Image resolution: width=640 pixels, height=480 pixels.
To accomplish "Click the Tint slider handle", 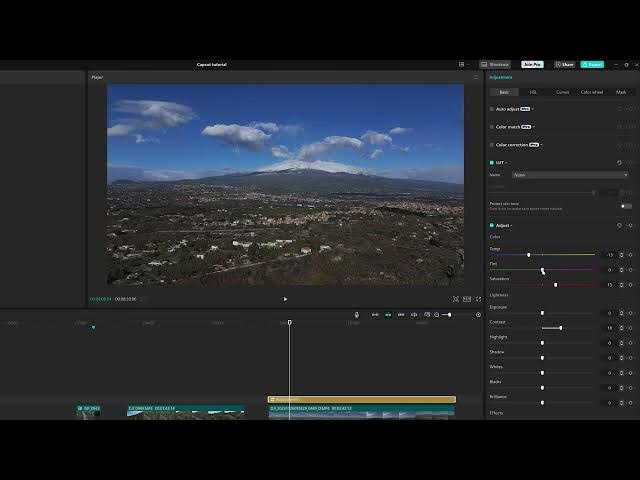I will (542, 270).
